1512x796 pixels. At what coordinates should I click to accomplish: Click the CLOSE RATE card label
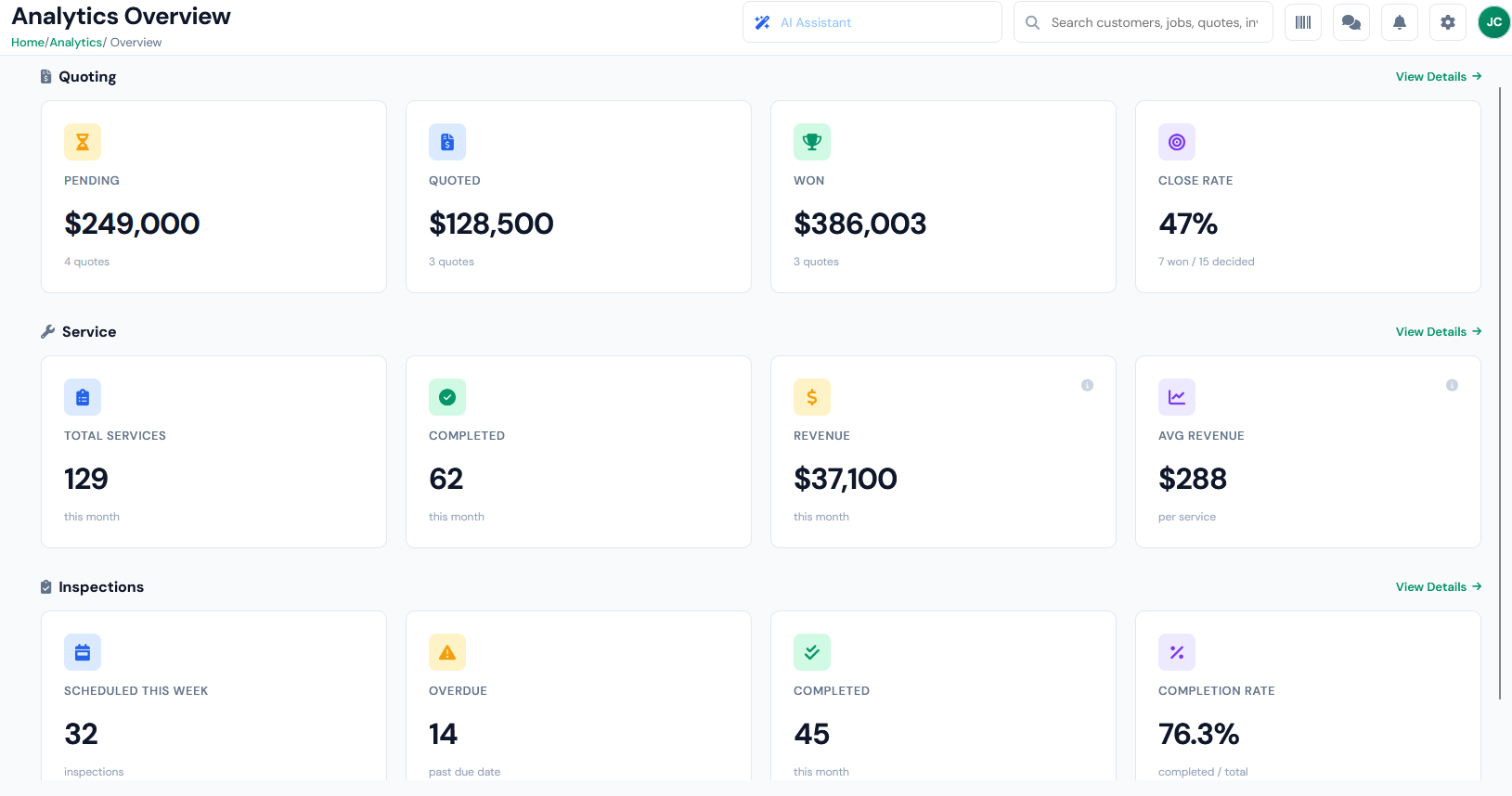1195,181
